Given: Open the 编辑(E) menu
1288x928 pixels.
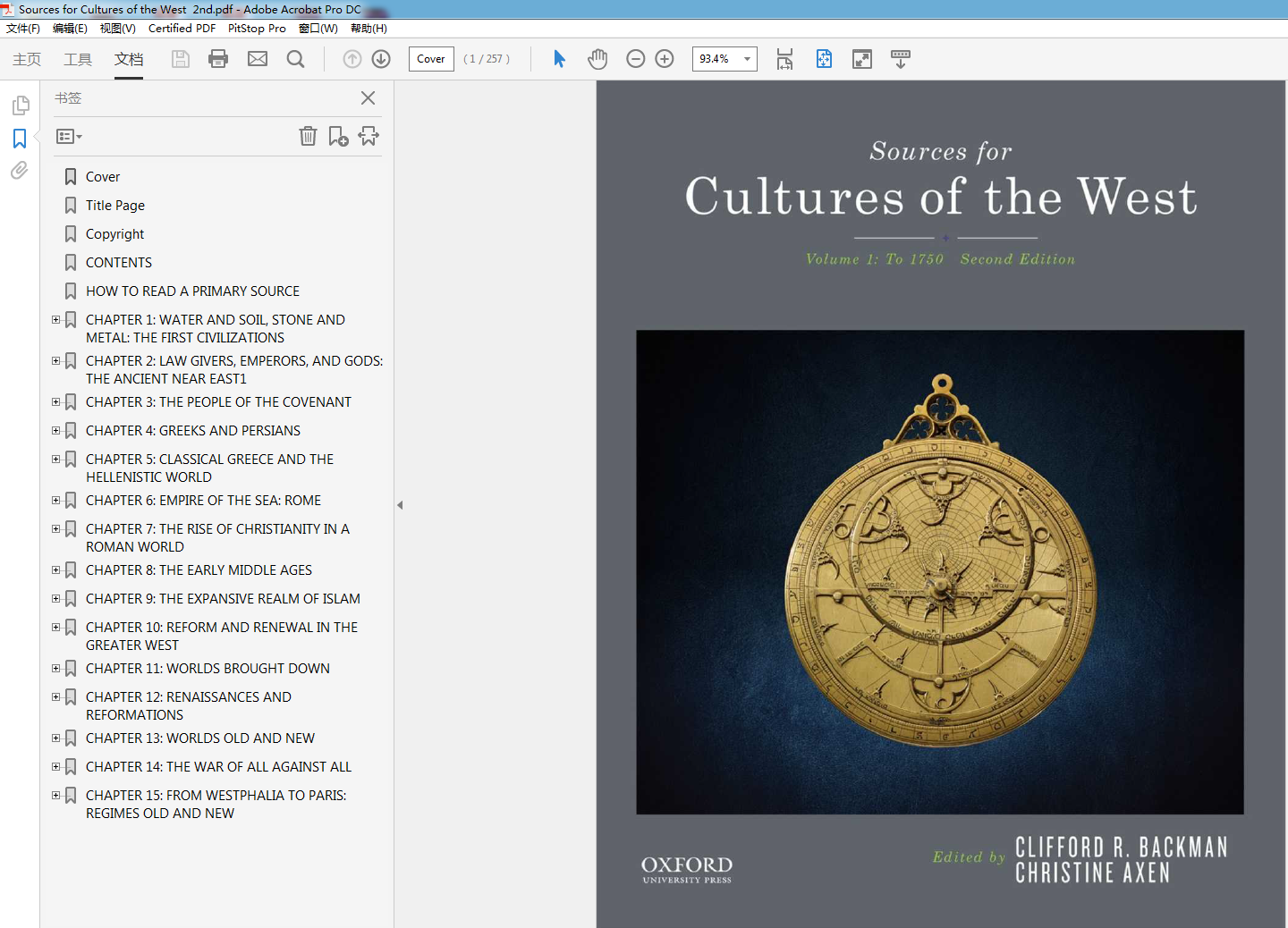Looking at the screenshot, I should tap(70, 29).
